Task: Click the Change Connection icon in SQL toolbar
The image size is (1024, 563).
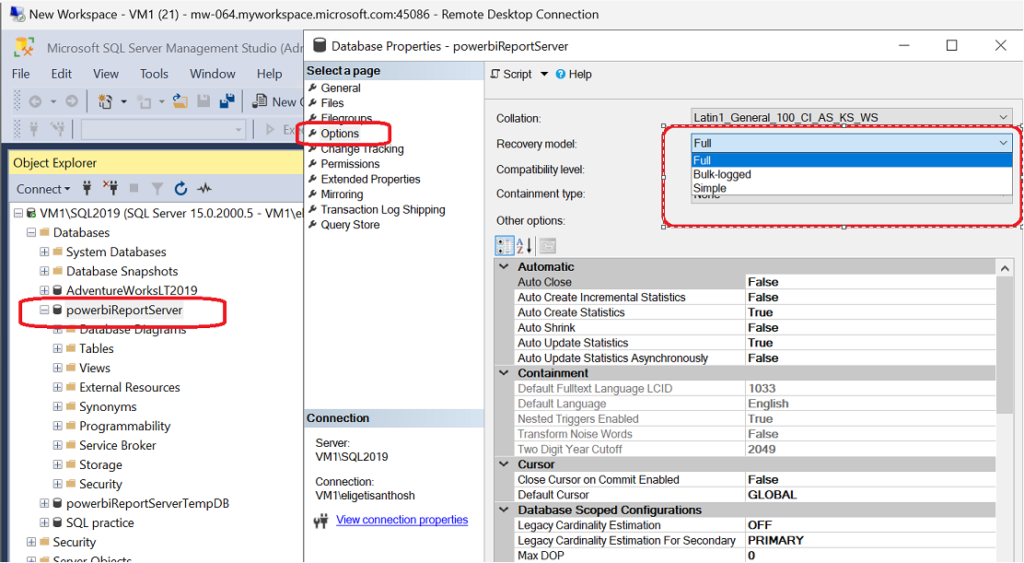Action: [x=57, y=129]
